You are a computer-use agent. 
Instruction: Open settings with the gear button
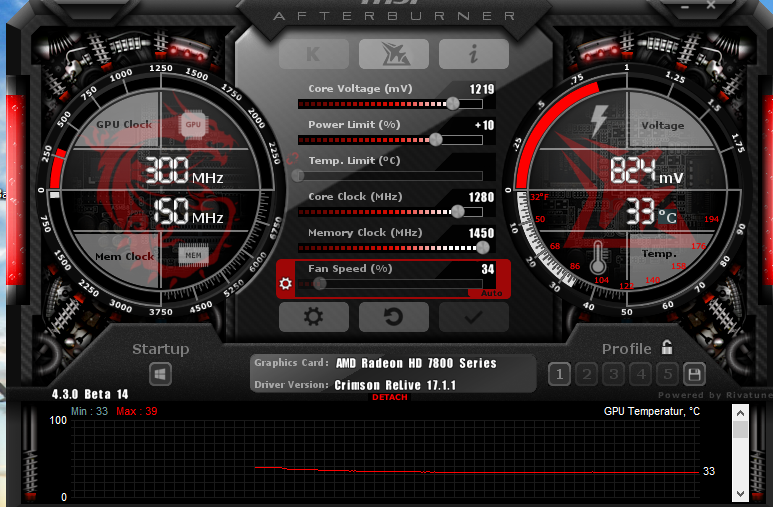(x=314, y=316)
